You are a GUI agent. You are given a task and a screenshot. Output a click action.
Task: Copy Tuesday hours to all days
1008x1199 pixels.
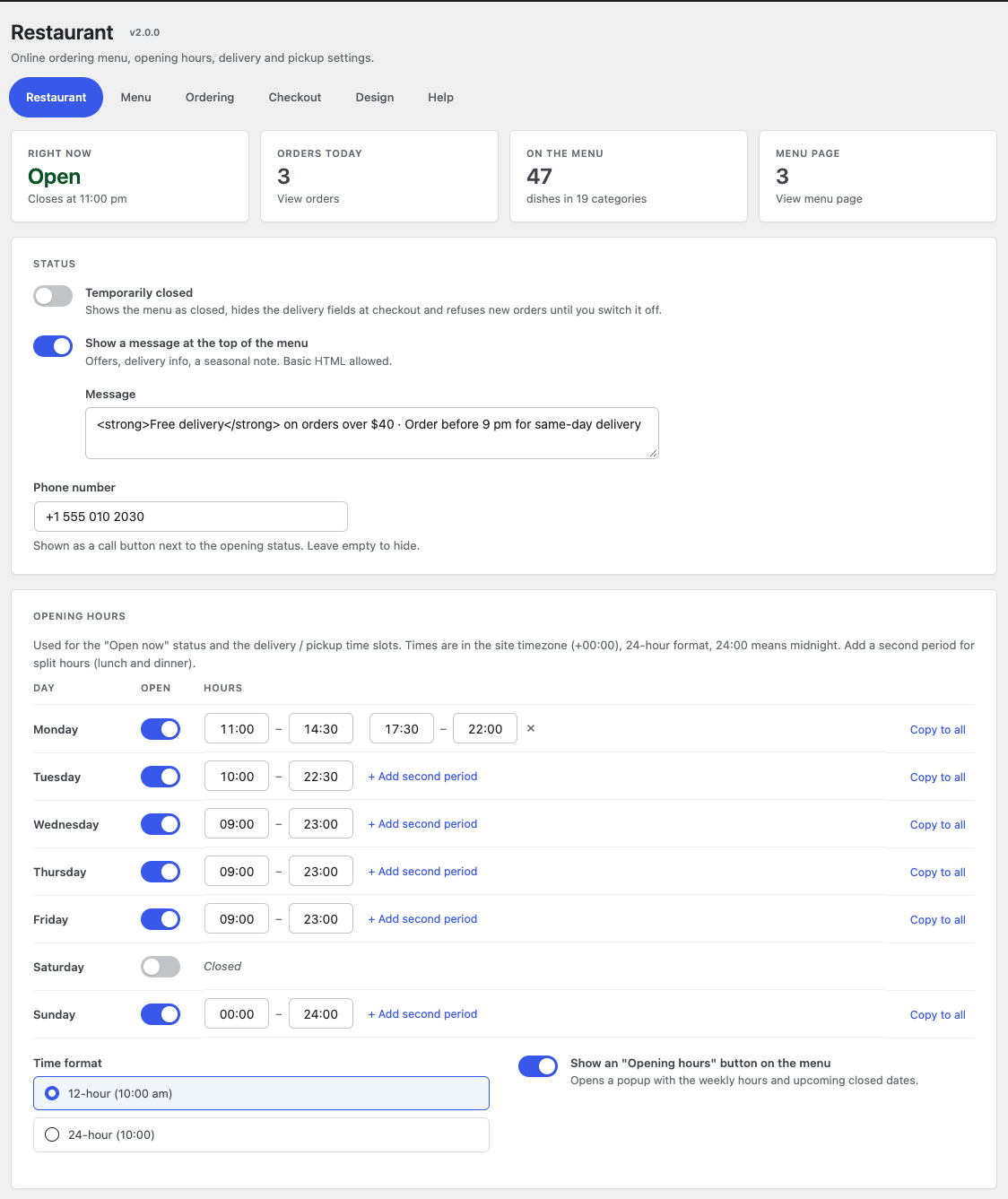[937, 778]
